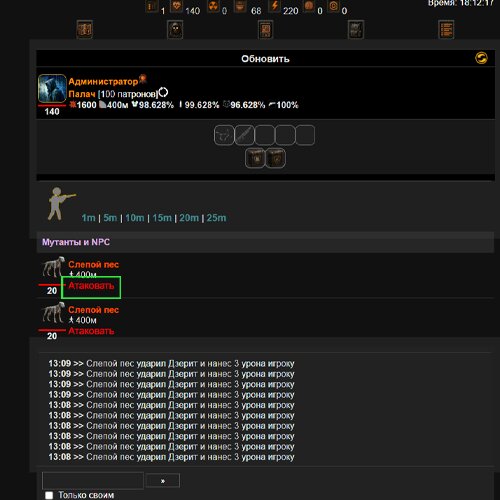This screenshot has height=500, width=500.
Task: Toggle the Только своим checkbox
Action: point(49,495)
